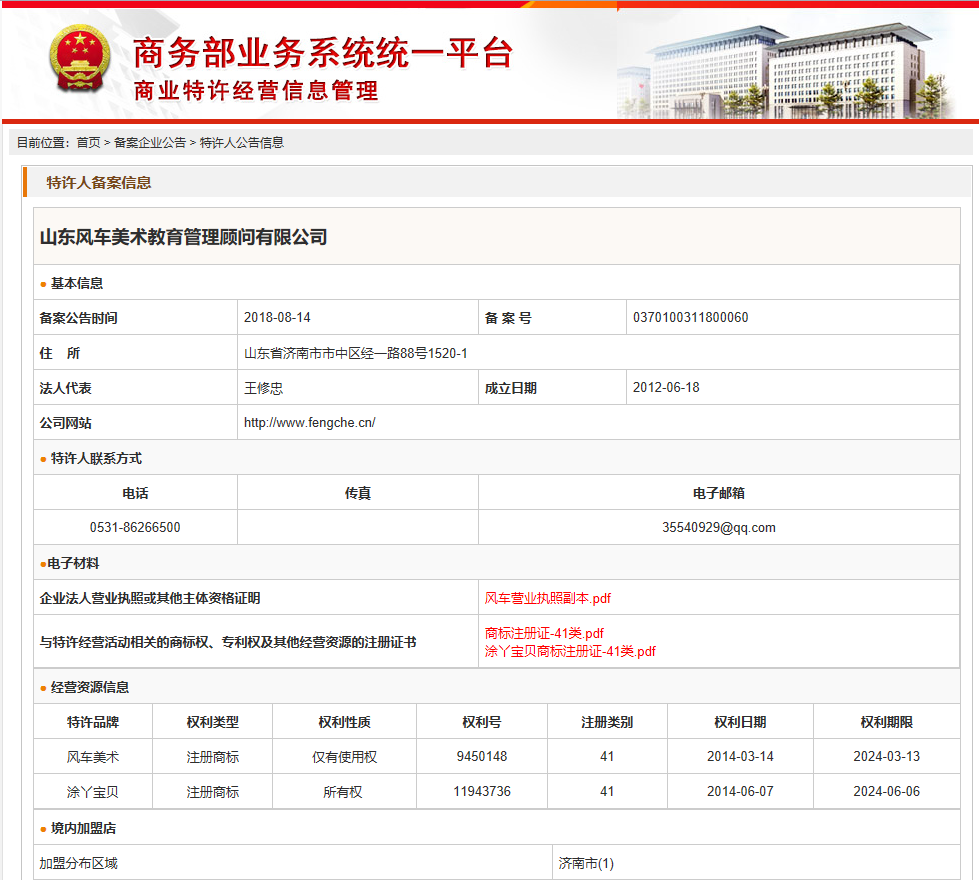Open 涂丫宝贝商标注册证-41类.pdf attachment
Screen dimensions: 979x880
(570, 651)
